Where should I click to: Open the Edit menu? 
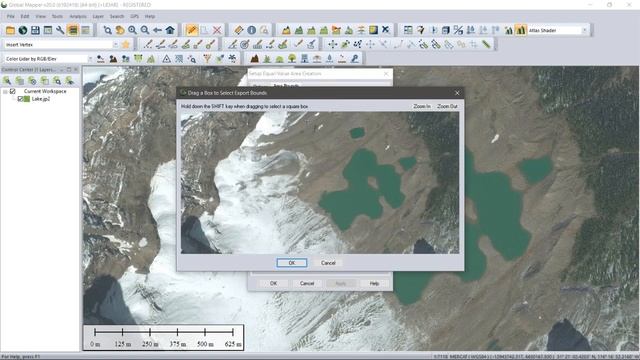[x=25, y=16]
